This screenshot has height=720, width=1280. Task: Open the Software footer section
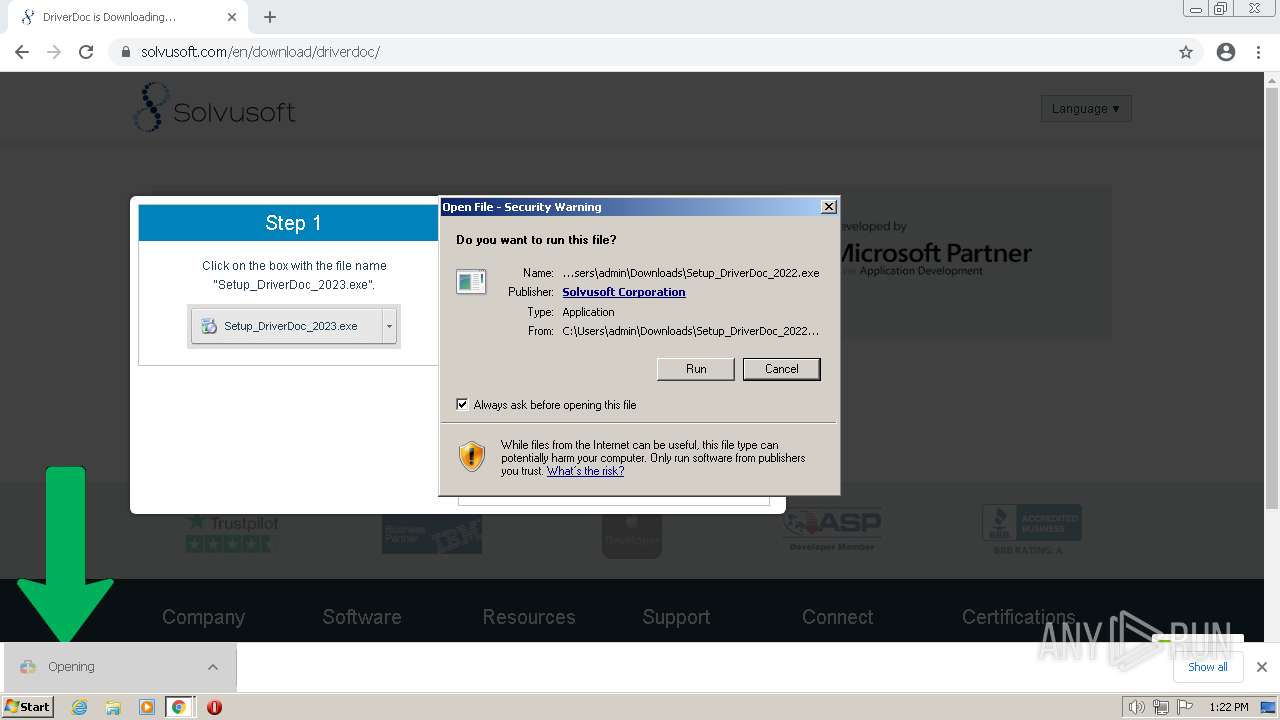[x=362, y=617]
